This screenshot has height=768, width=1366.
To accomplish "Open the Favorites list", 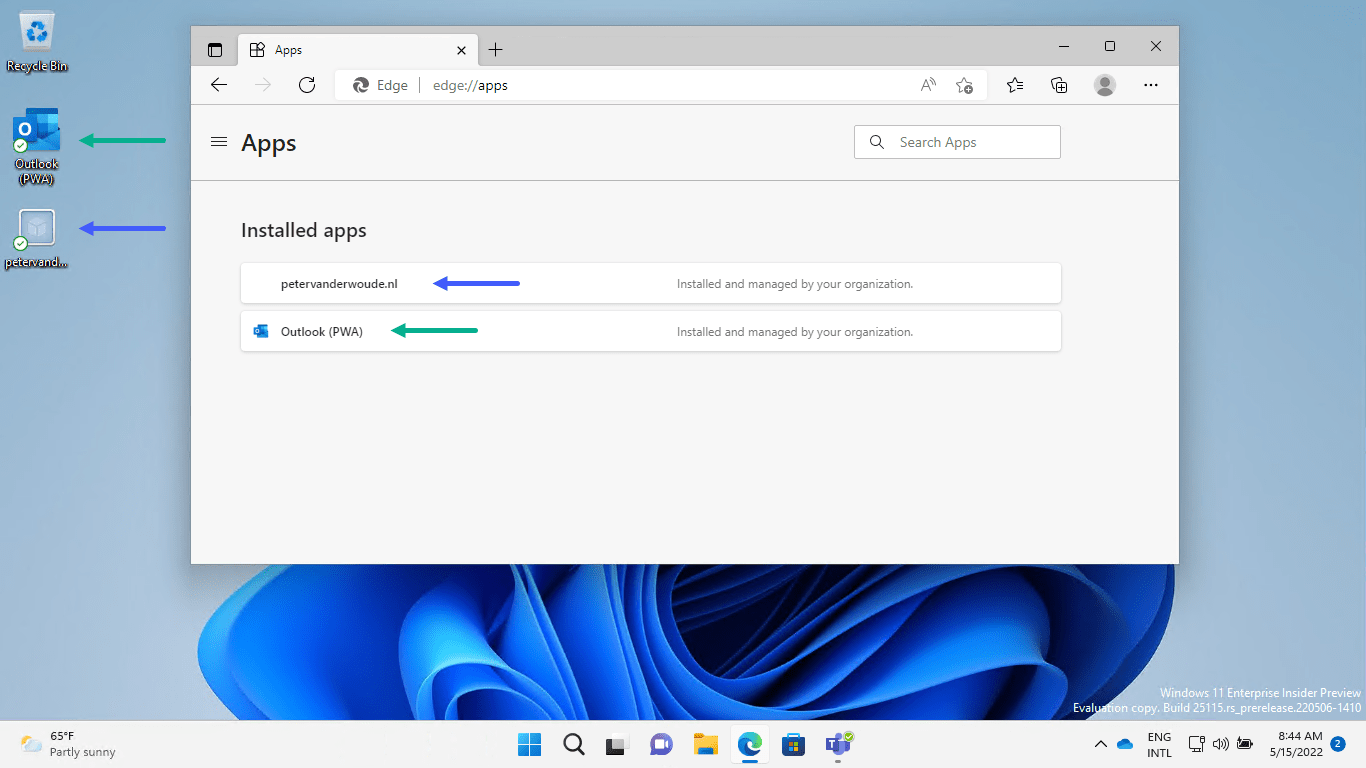I will pyautogui.click(x=1014, y=85).
